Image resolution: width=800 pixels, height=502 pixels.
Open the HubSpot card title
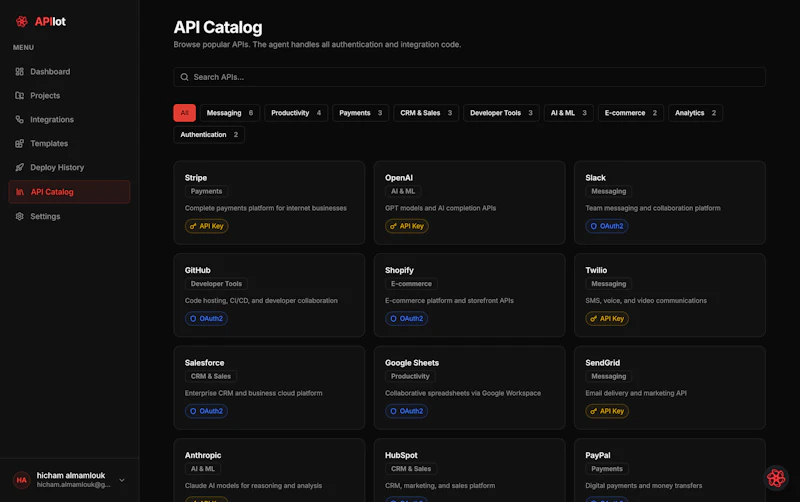401,455
